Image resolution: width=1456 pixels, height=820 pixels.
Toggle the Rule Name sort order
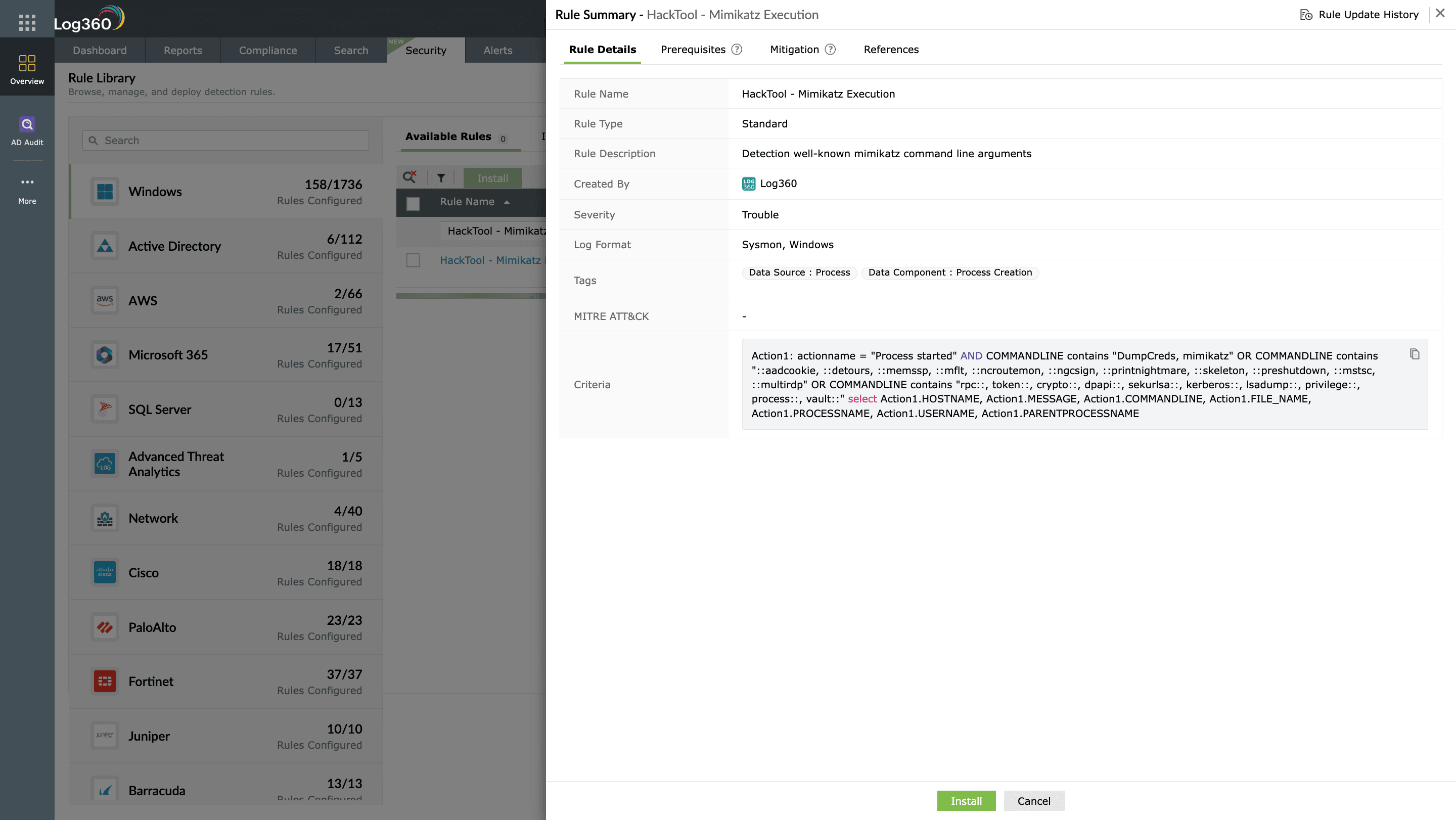pyautogui.click(x=506, y=202)
